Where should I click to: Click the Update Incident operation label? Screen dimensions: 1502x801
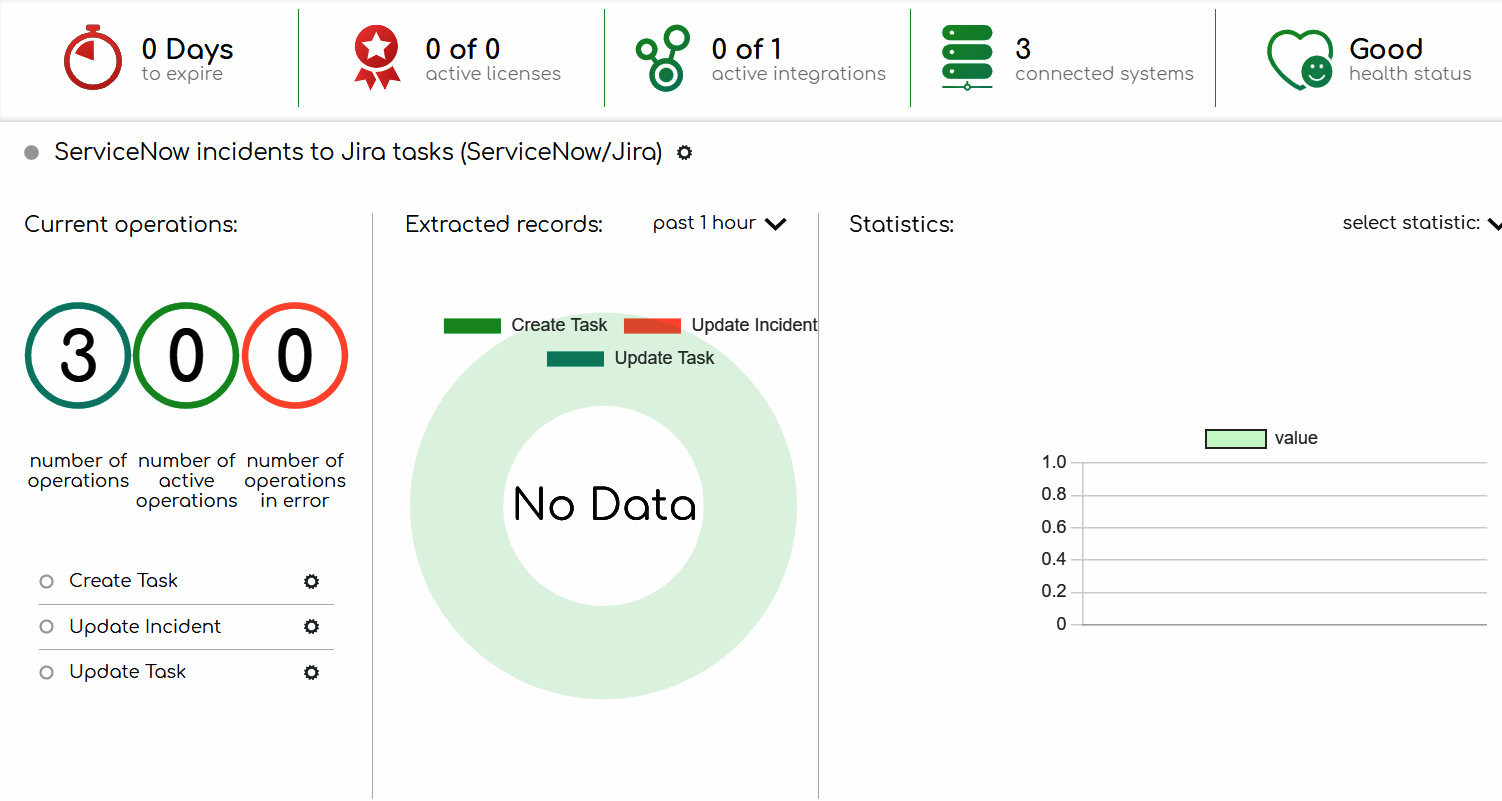point(145,627)
